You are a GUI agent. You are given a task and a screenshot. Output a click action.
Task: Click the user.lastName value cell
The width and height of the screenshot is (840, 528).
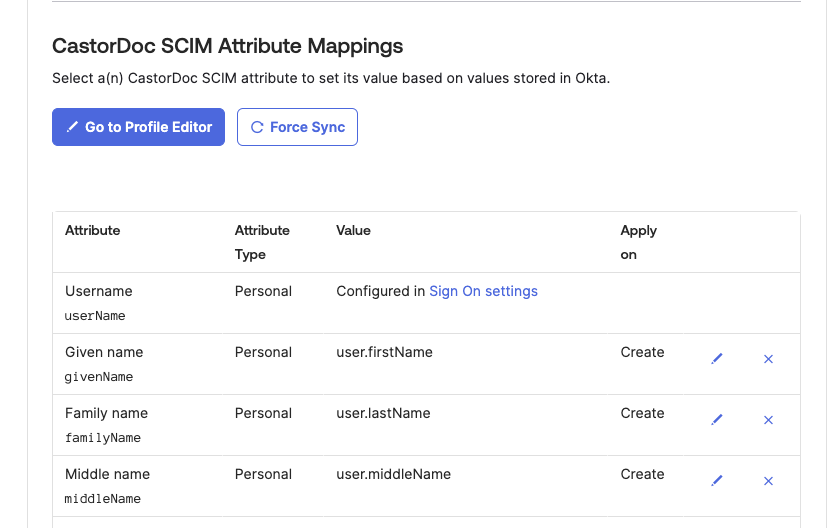tap(383, 413)
